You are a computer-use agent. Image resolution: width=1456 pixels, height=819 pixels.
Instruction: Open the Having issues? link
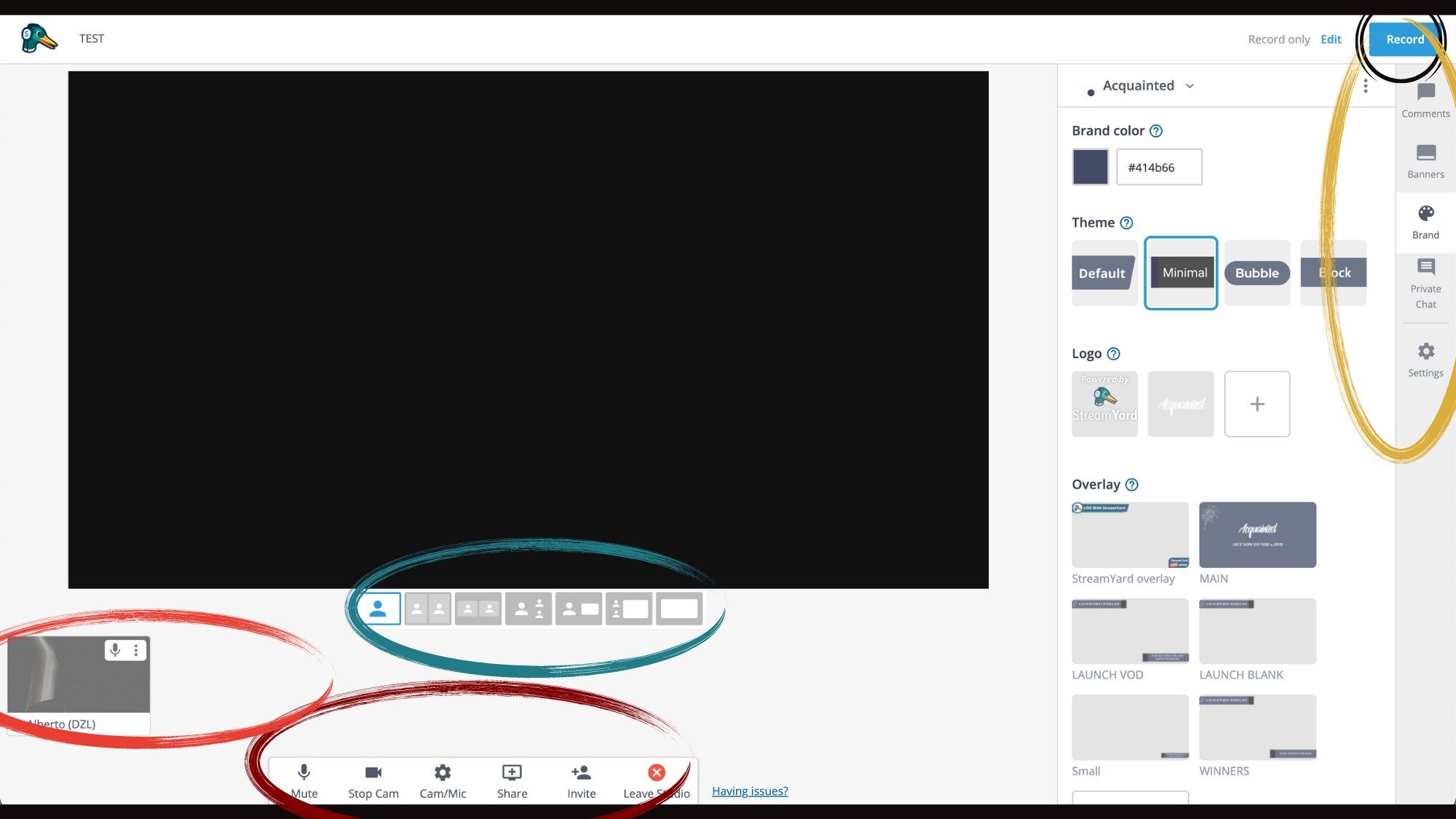pyautogui.click(x=750, y=791)
